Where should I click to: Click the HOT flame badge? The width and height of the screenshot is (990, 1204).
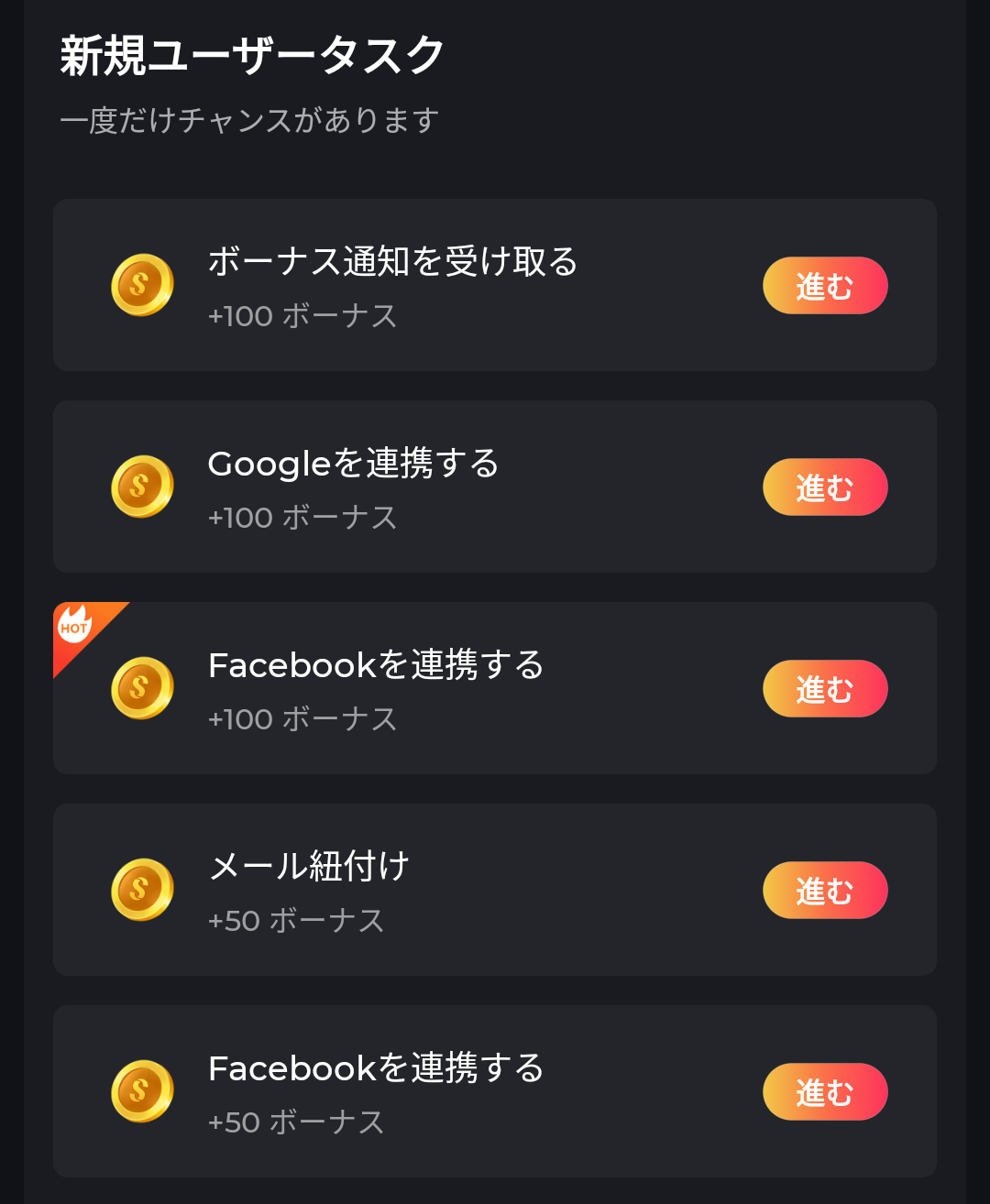pos(75,626)
